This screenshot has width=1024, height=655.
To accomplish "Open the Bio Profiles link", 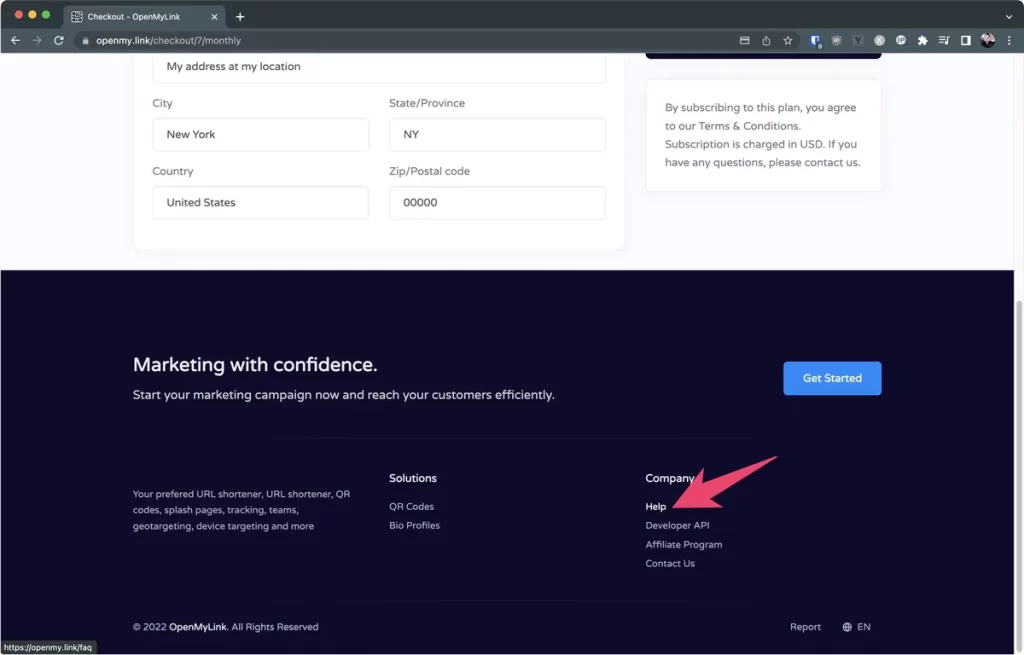I will point(415,526).
